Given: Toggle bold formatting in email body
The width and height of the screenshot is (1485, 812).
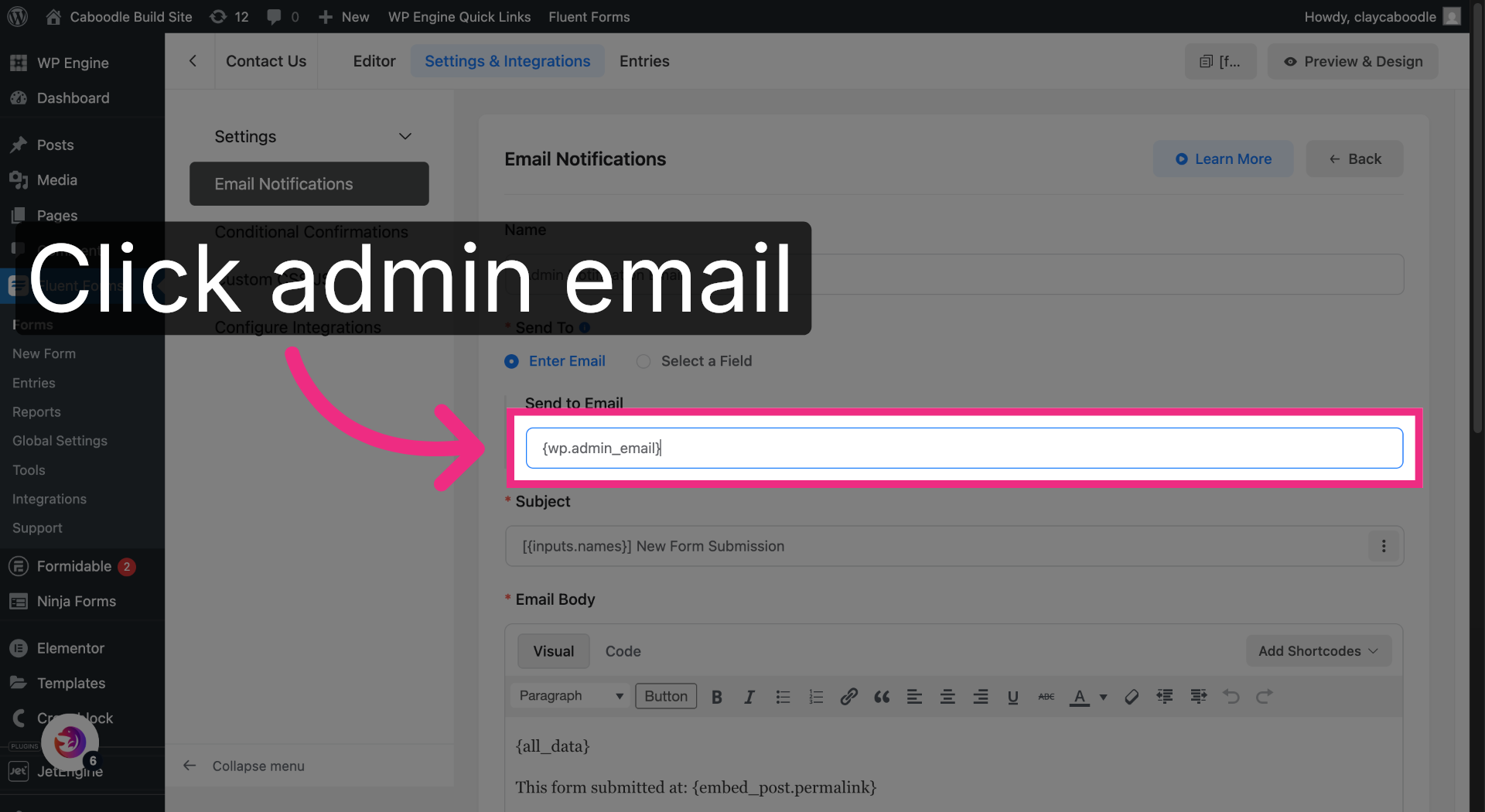Looking at the screenshot, I should coord(717,697).
